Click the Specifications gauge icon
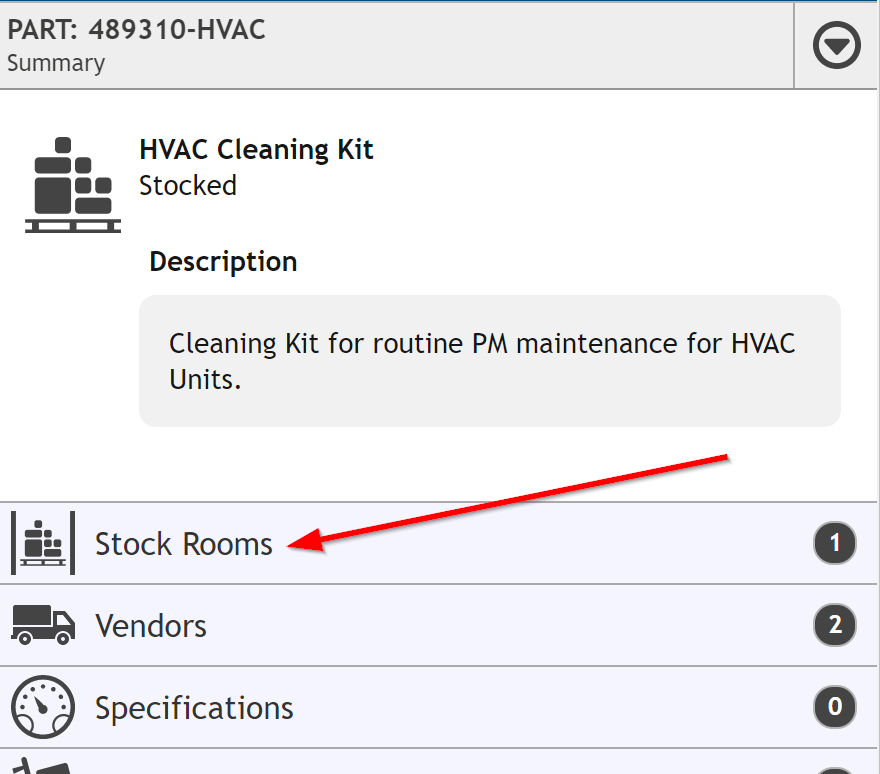 (43, 707)
